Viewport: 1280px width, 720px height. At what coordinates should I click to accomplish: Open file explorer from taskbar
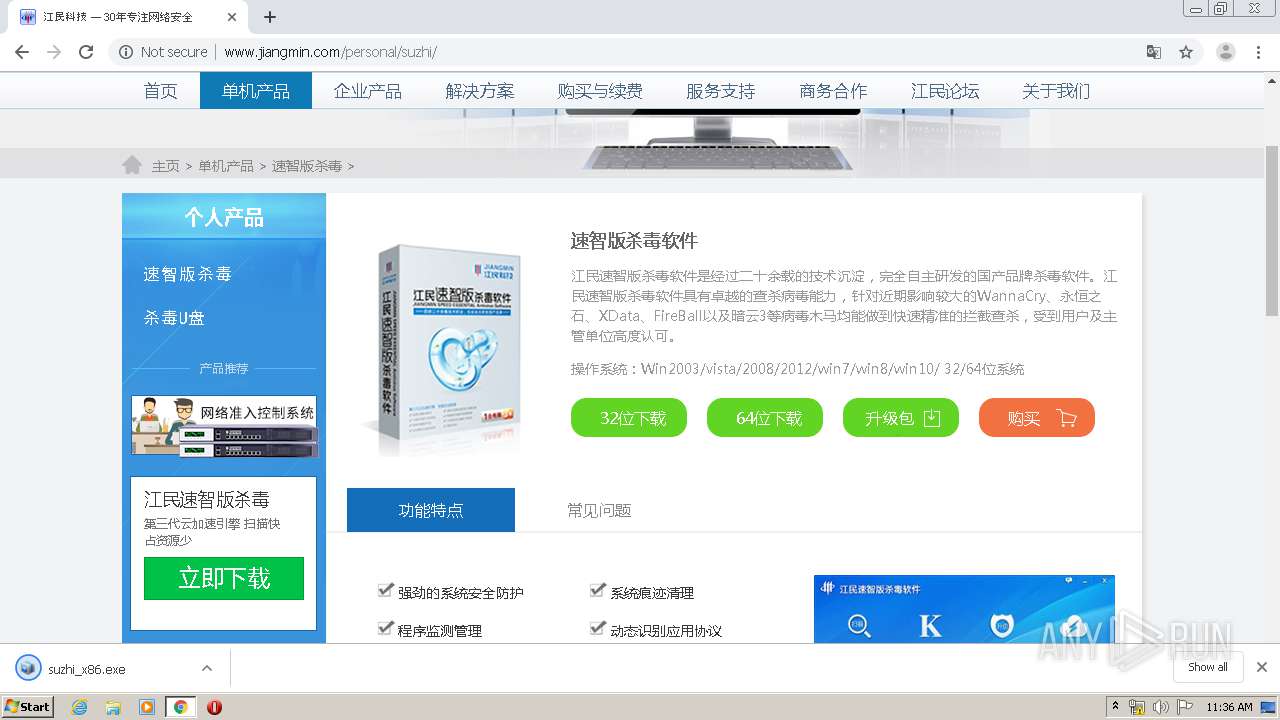coord(113,707)
